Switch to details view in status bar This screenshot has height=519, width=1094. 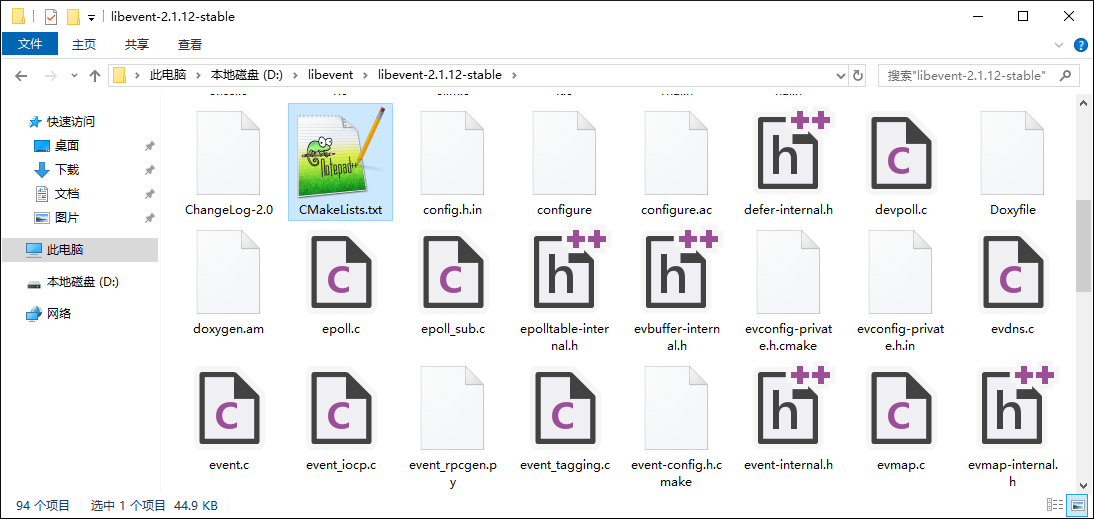[1055, 506]
